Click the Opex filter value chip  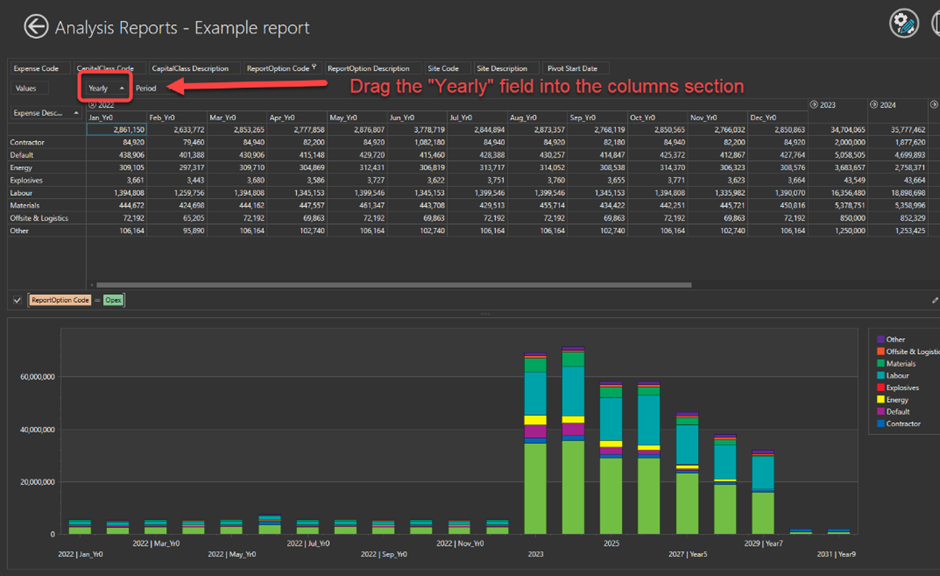(113, 299)
